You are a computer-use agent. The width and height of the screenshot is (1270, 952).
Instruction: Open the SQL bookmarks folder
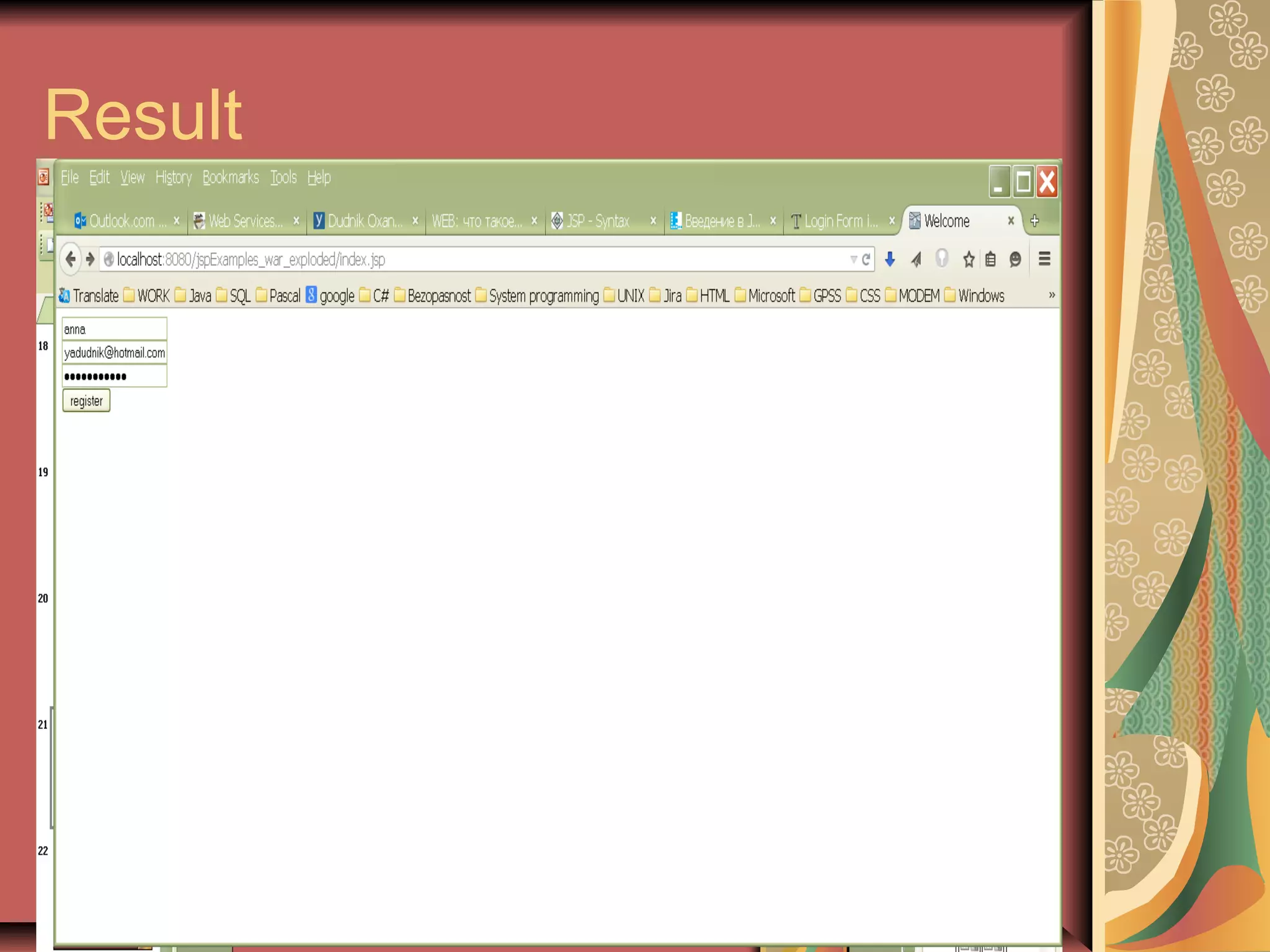[x=233, y=296]
